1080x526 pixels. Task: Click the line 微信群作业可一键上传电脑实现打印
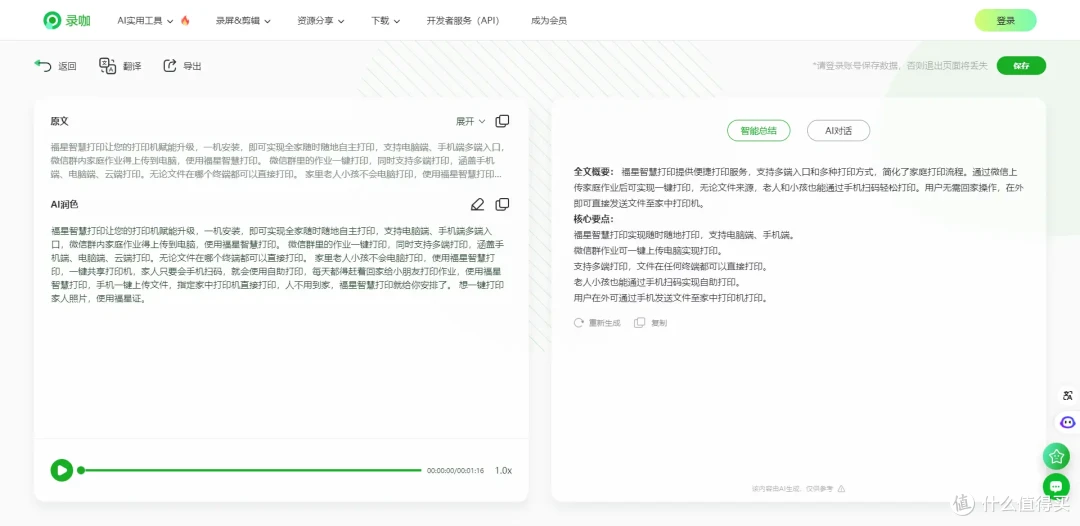pyautogui.click(x=647, y=251)
